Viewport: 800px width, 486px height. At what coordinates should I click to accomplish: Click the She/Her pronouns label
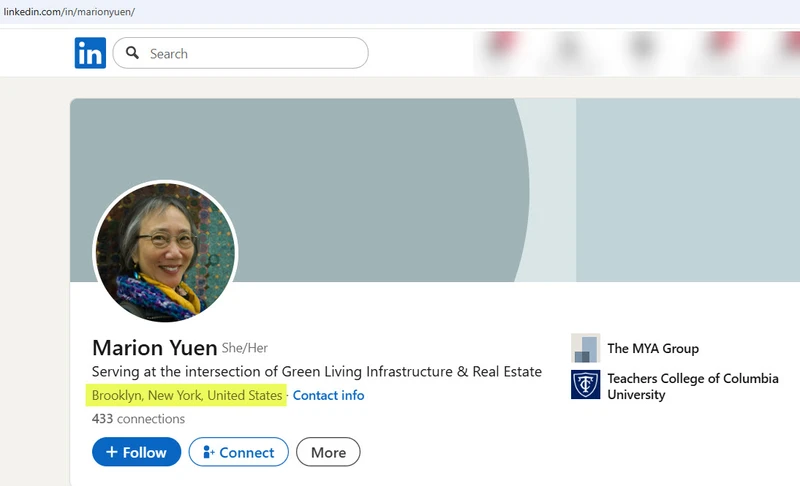coord(245,348)
